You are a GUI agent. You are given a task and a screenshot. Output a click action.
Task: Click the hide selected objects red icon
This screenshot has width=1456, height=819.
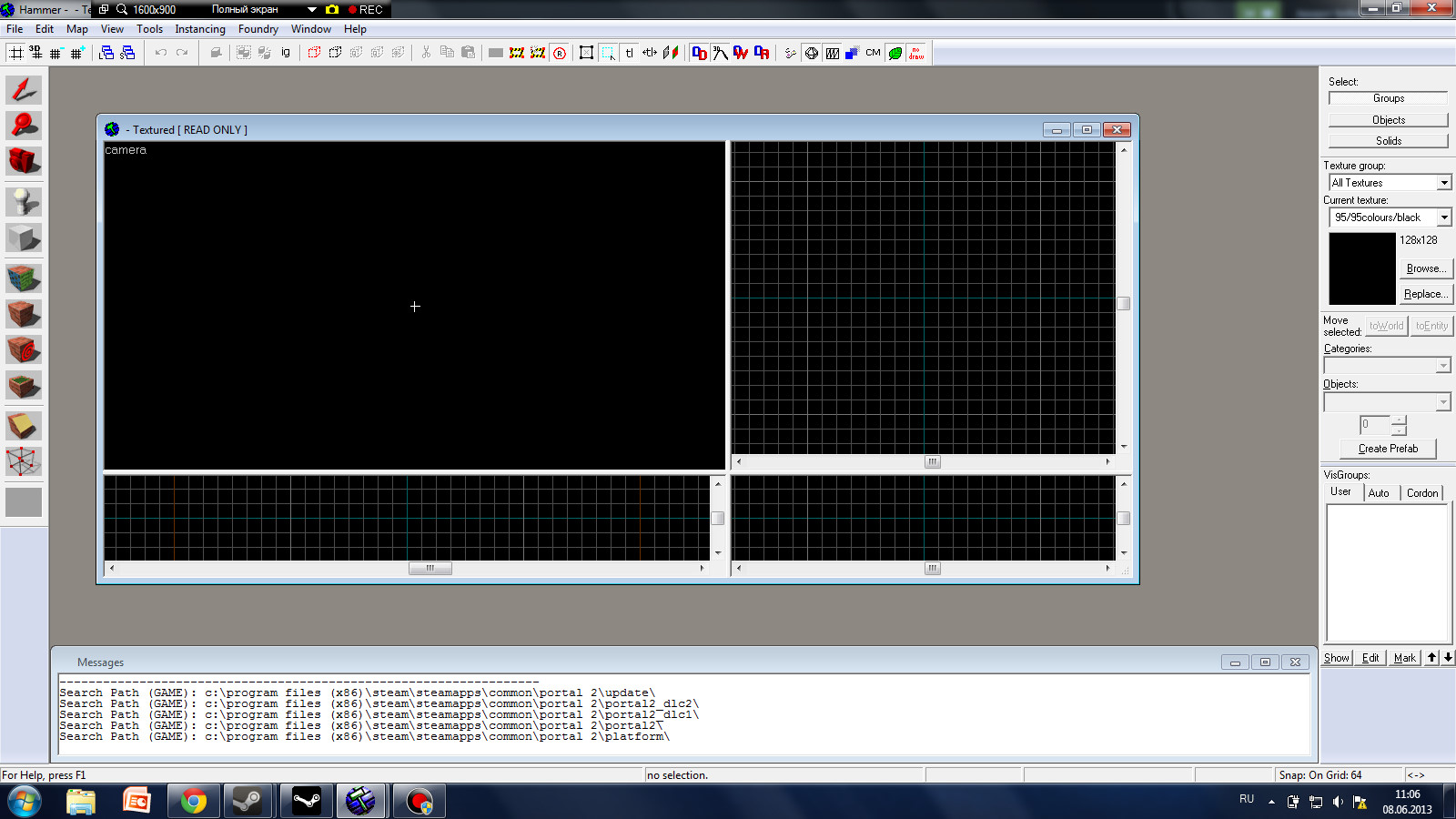(314, 53)
